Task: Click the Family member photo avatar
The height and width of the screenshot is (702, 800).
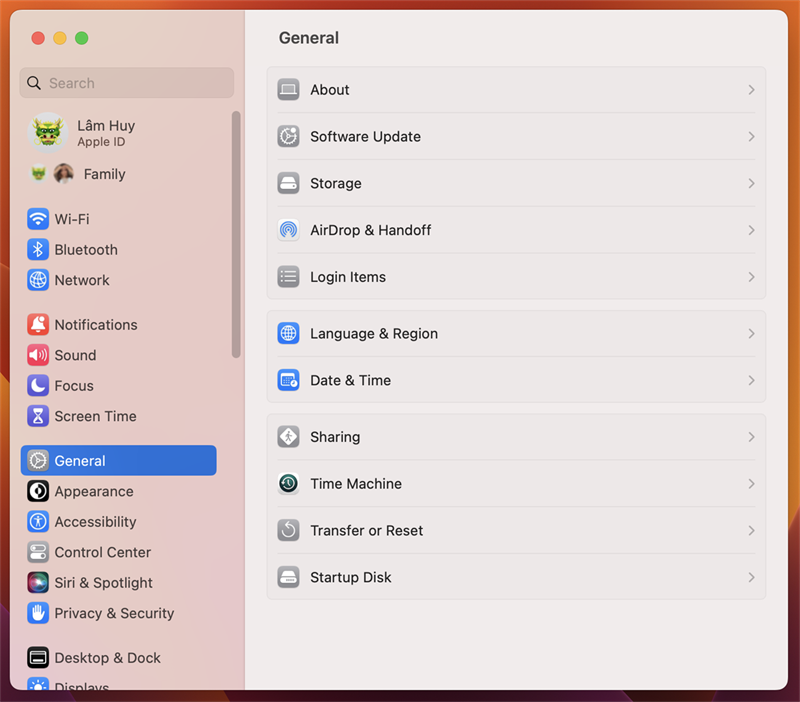Action: click(x=64, y=174)
